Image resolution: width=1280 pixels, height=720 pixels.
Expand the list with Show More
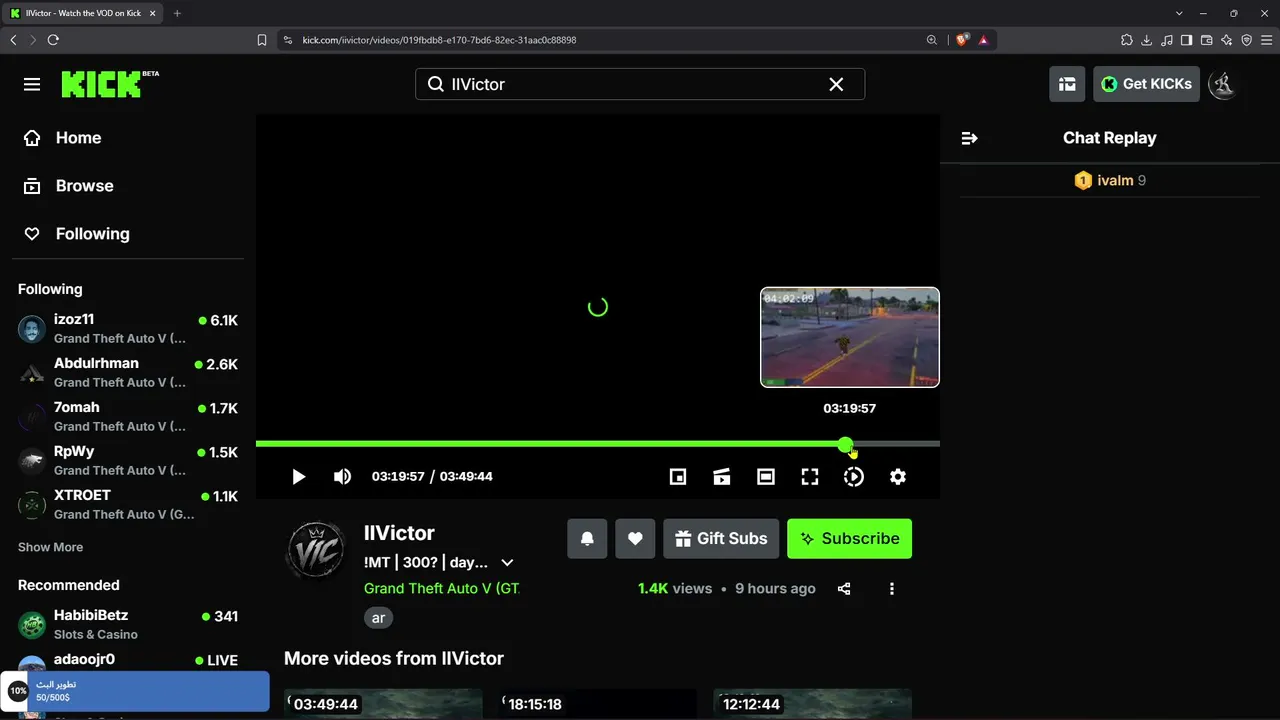[50, 547]
